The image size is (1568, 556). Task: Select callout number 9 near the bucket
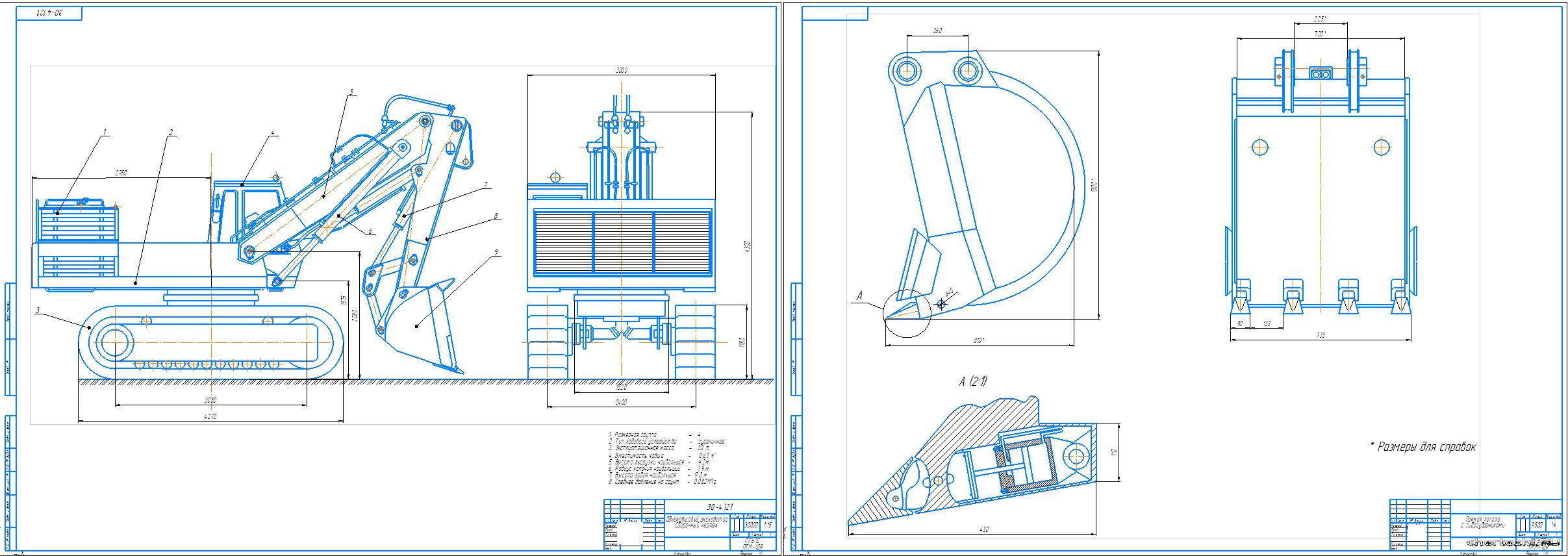(x=497, y=251)
